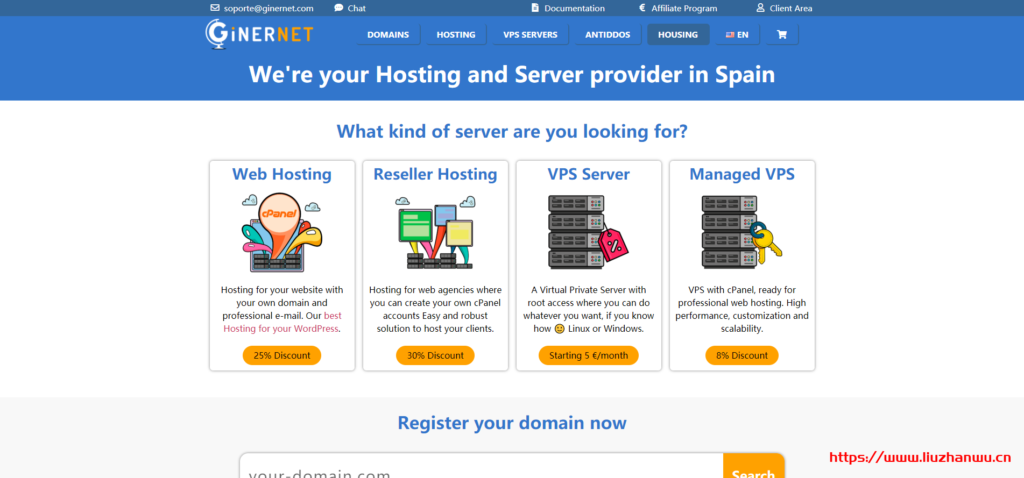This screenshot has height=478, width=1024.
Task: Click the Web Hosting cPanel illustration
Action: (281, 232)
